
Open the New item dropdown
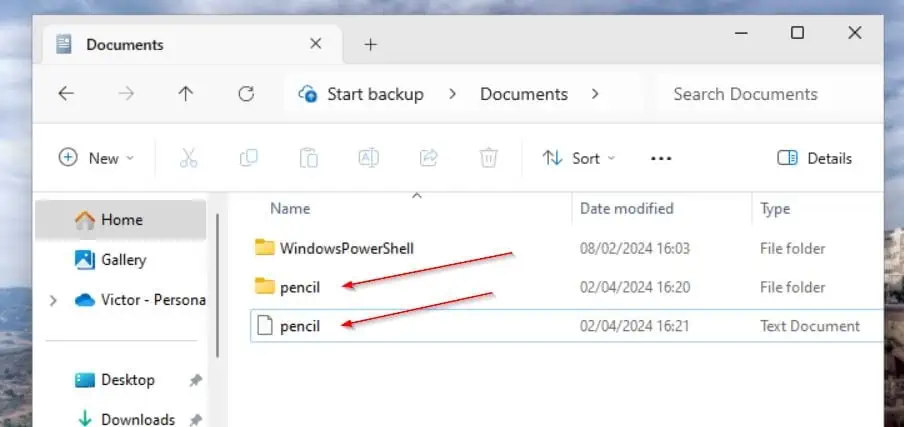pos(96,158)
